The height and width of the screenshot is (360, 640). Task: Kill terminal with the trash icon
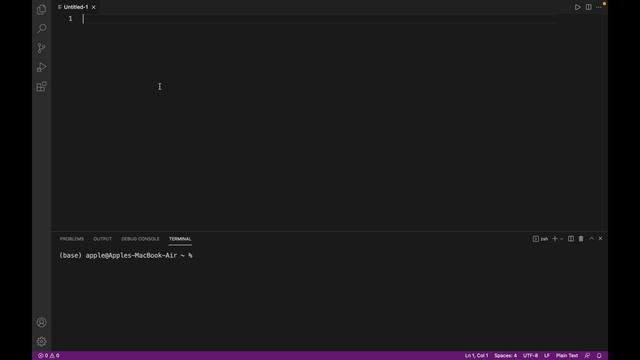pos(581,239)
